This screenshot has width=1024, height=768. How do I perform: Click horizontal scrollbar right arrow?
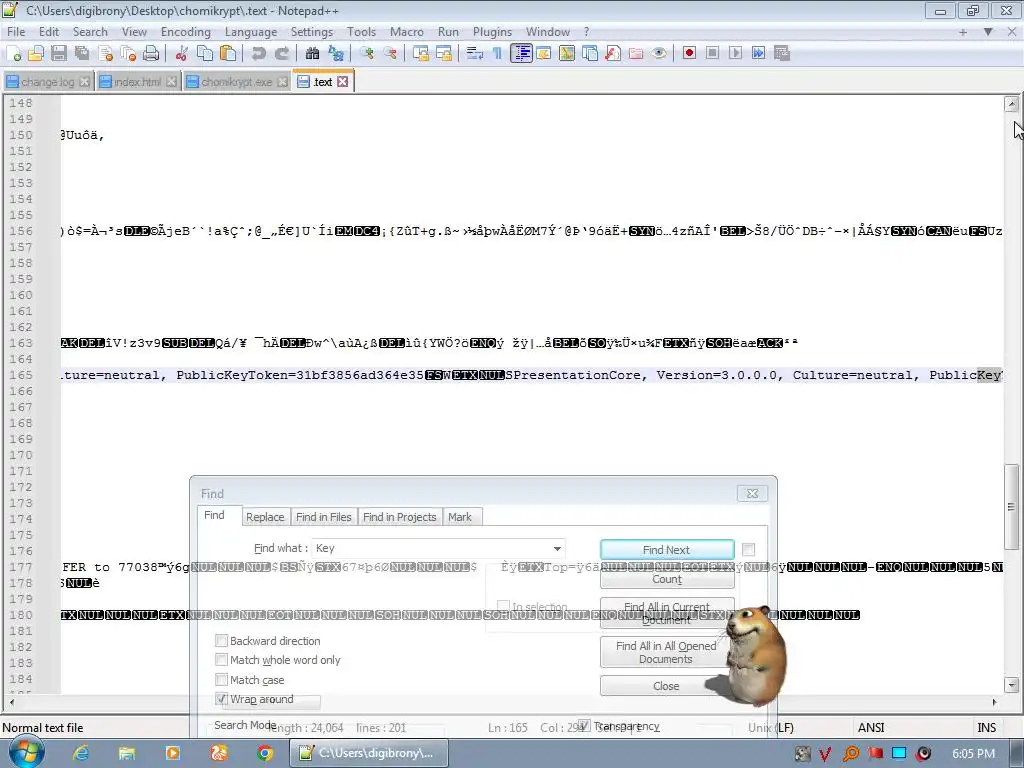995,703
